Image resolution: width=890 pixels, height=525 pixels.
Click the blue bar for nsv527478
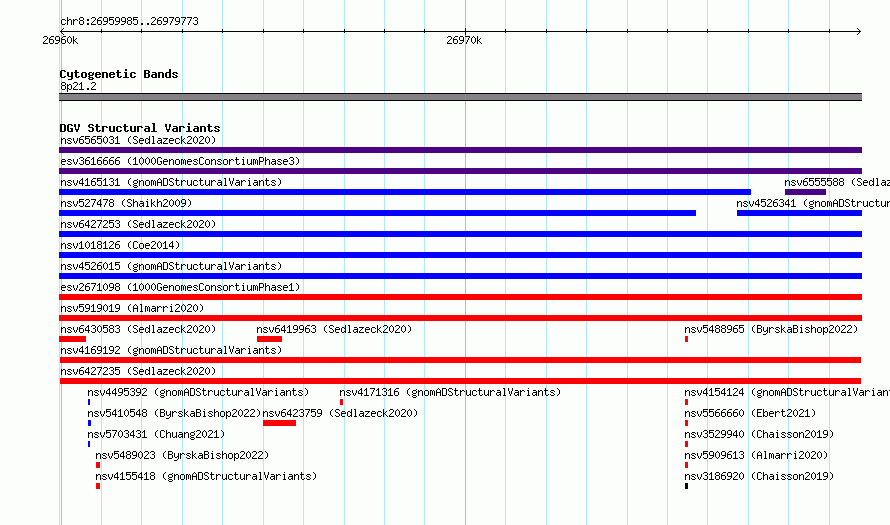[x=377, y=213]
